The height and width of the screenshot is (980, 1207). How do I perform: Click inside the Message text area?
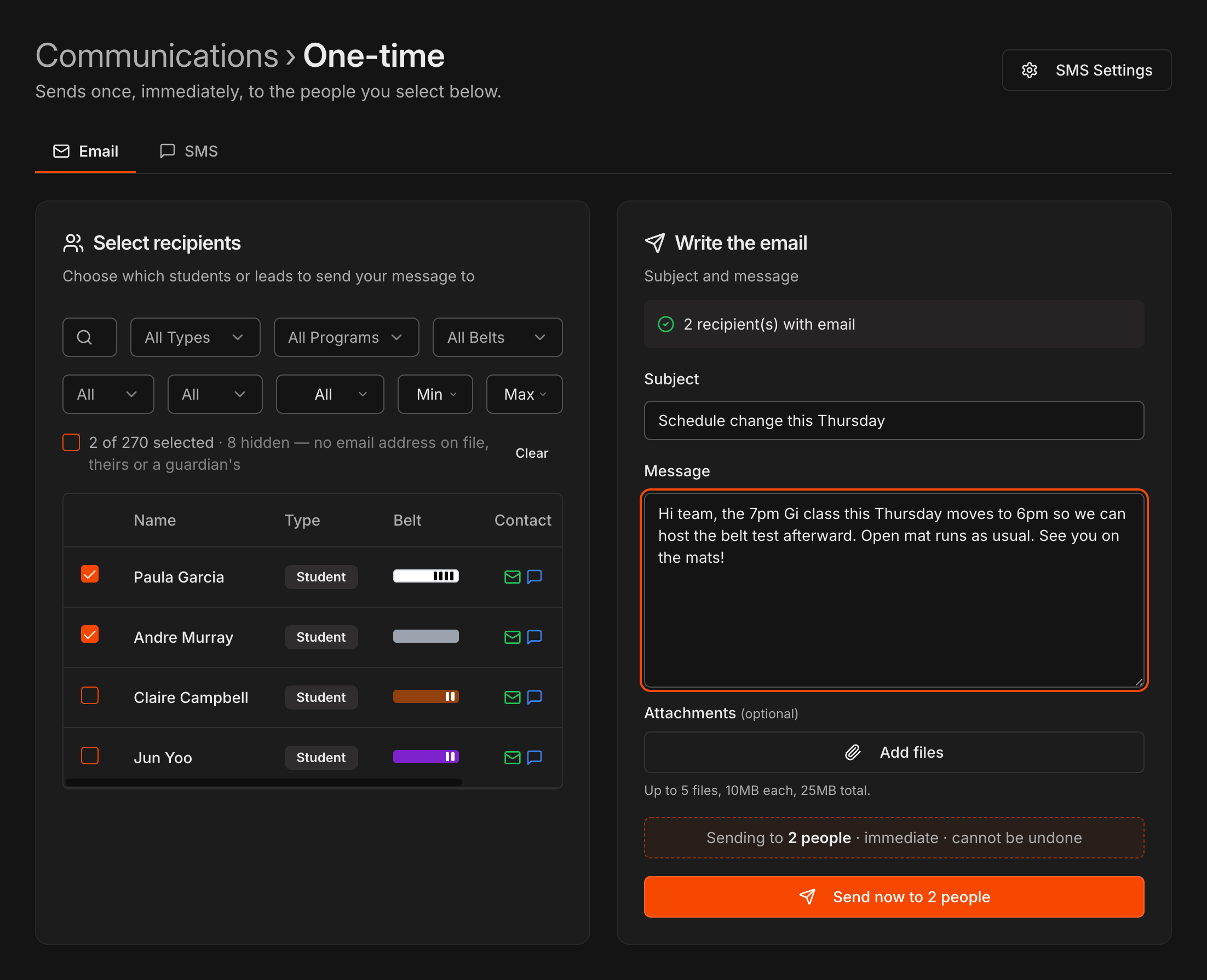[894, 590]
